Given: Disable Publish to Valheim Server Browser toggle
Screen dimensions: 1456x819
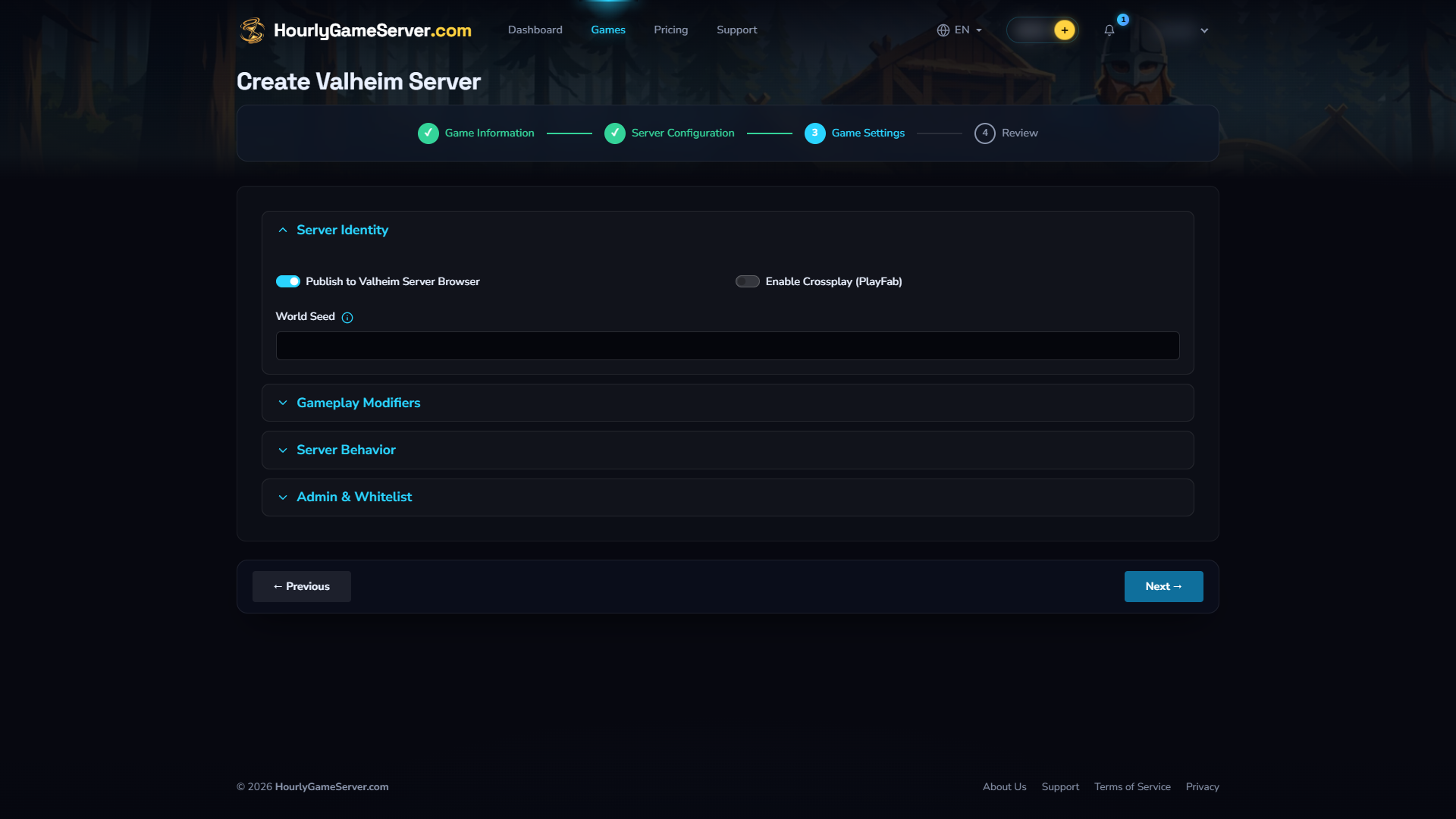Looking at the screenshot, I should coord(288,281).
